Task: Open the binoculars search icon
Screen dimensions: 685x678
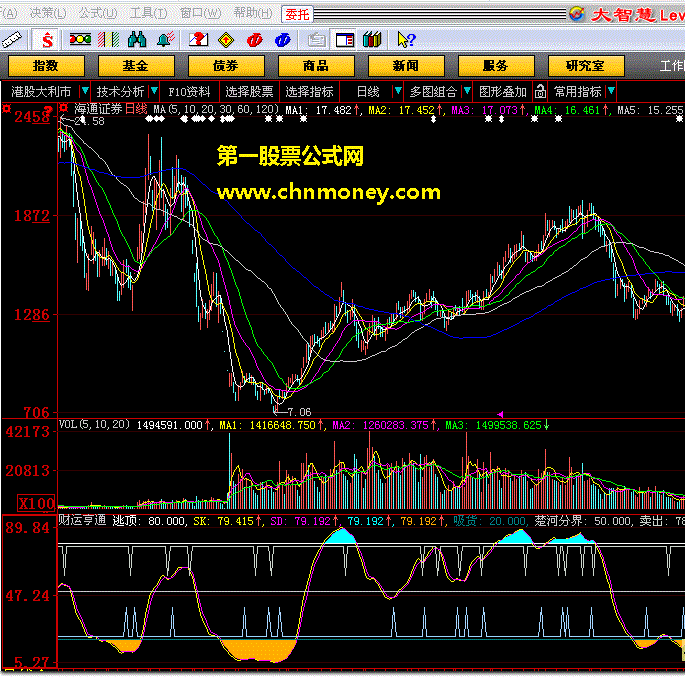Action: 137,40
